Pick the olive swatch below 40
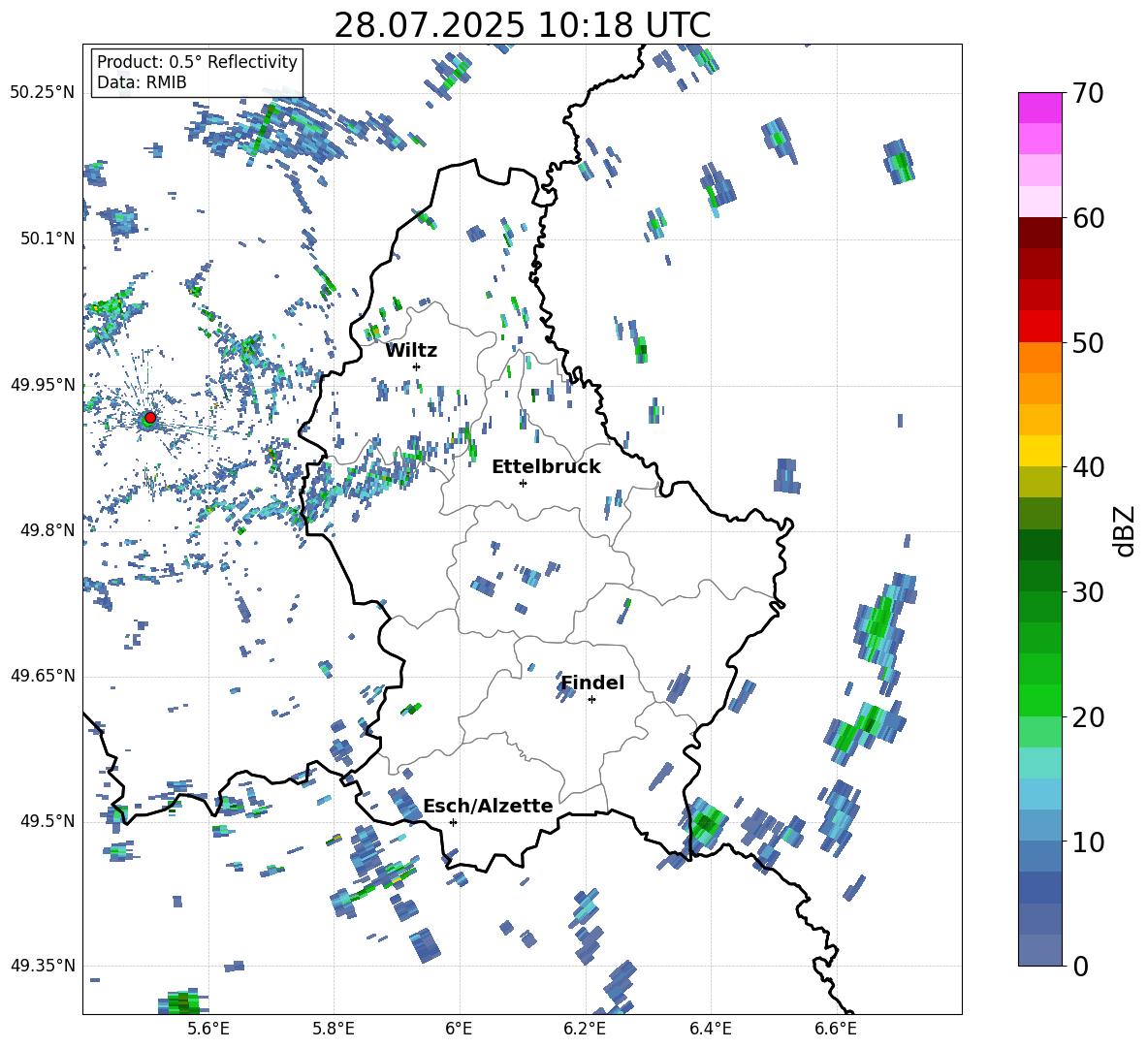1148x1048 pixels. 1039,482
